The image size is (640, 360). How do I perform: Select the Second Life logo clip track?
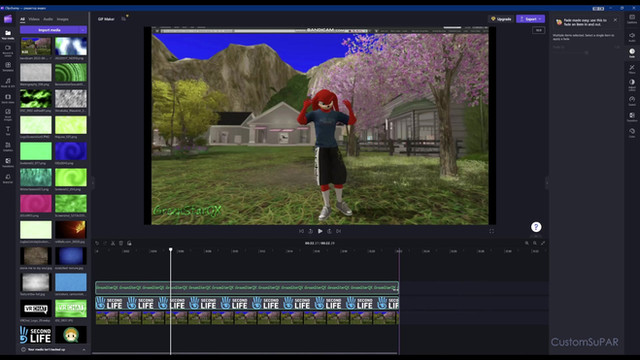coord(247,303)
